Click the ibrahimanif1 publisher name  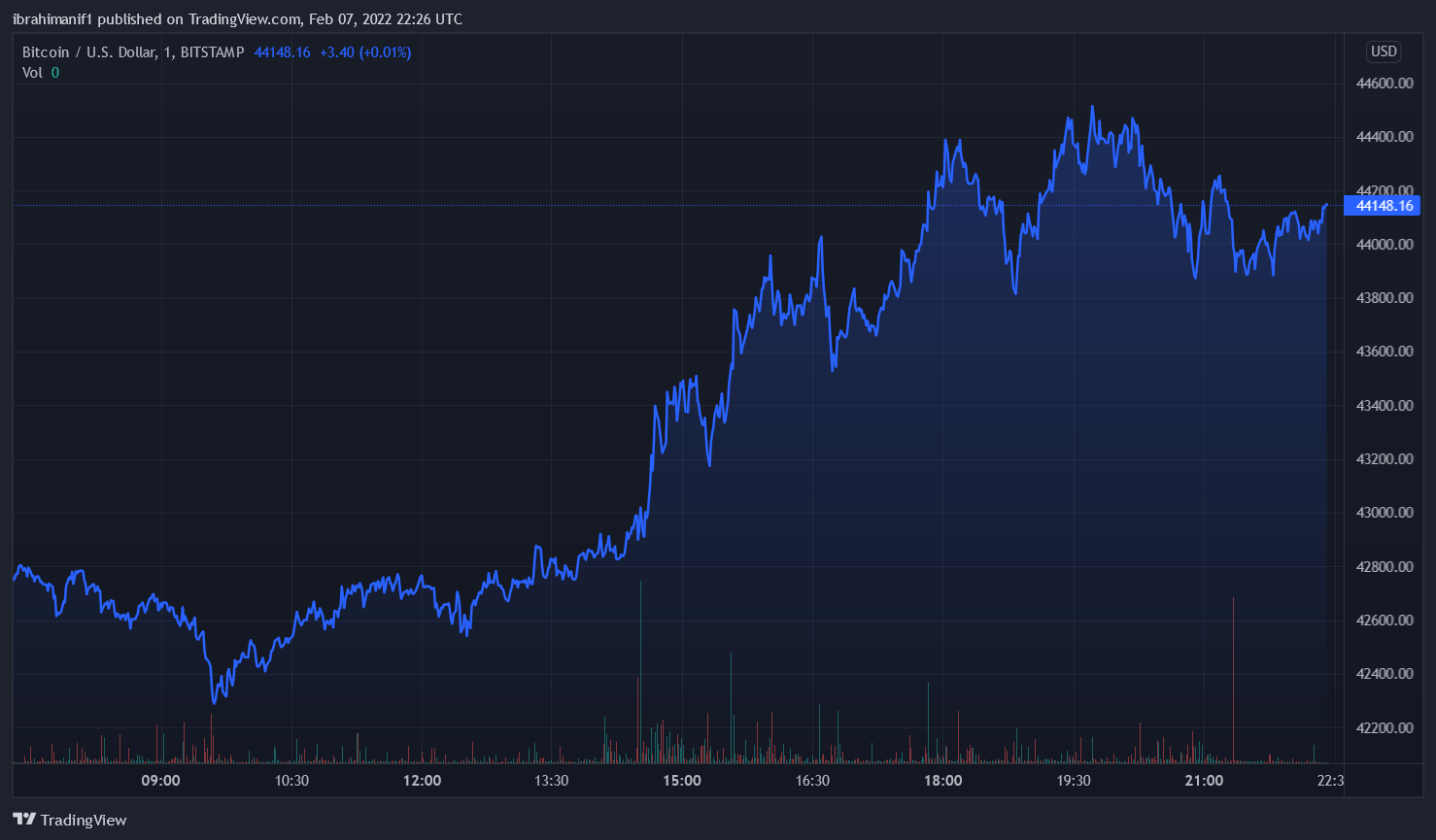[x=52, y=19]
